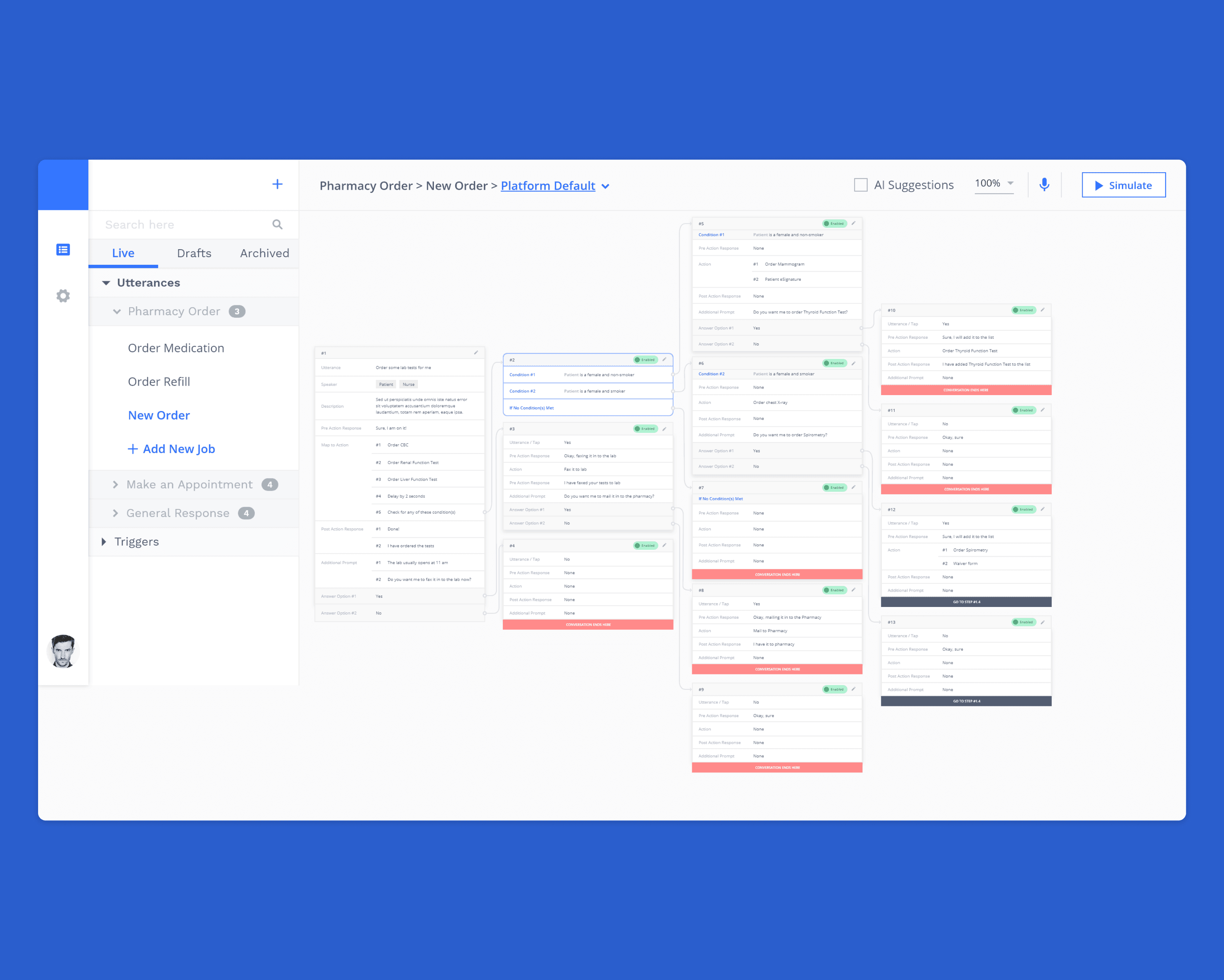Edit card #3 with pencil icon

pyautogui.click(x=664, y=429)
